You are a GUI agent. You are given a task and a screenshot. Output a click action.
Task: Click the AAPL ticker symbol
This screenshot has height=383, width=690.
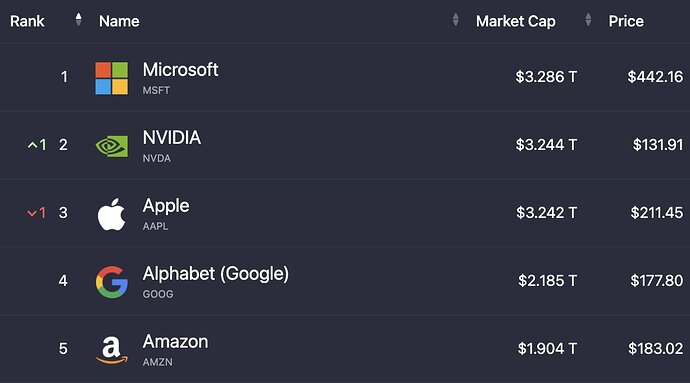click(x=155, y=226)
